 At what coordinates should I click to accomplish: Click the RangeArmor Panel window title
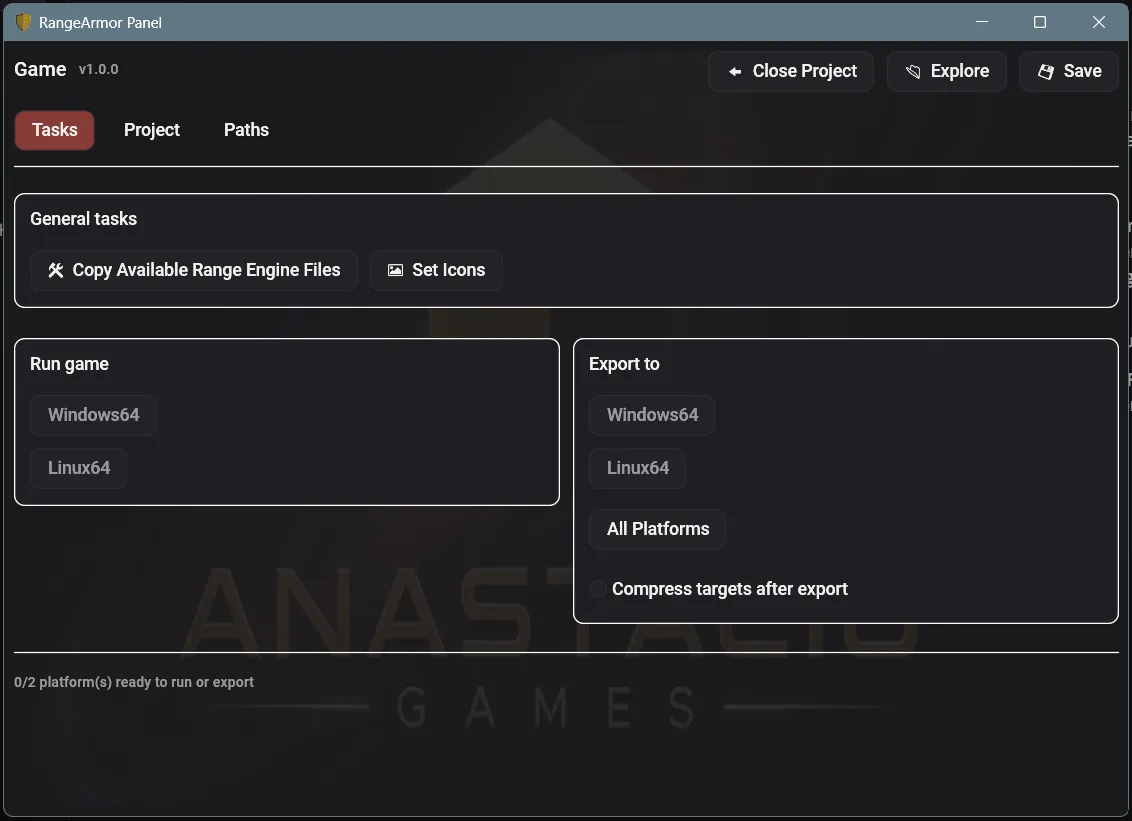click(x=100, y=22)
